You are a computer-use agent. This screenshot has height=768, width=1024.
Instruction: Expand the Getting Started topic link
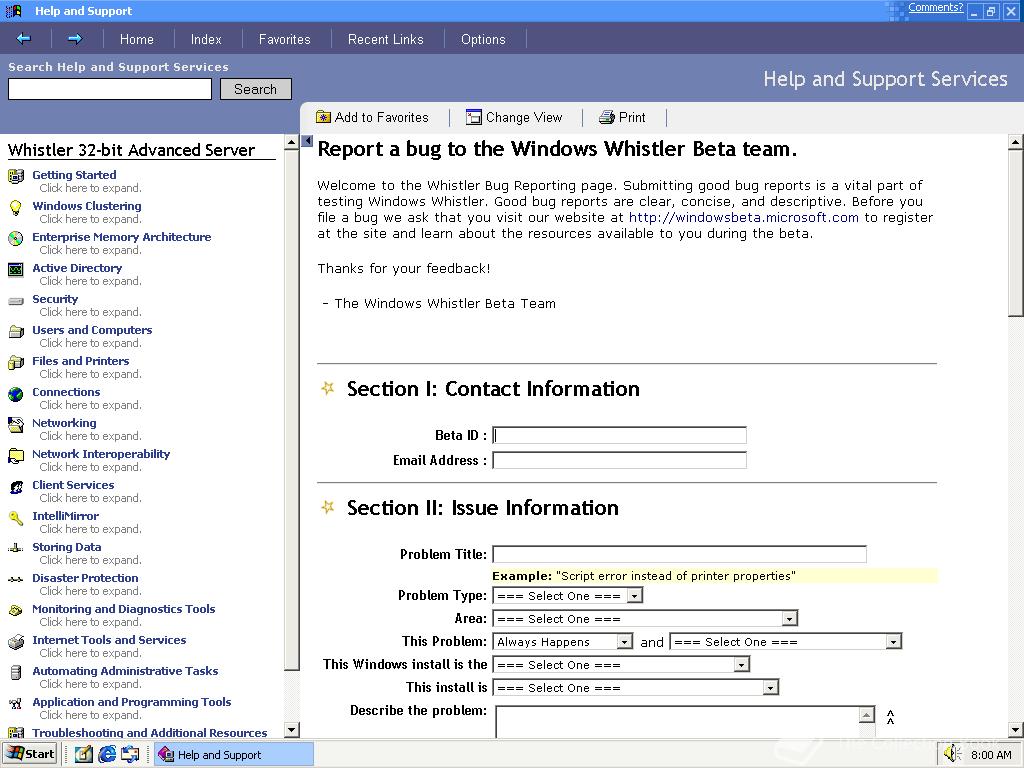[x=74, y=175]
